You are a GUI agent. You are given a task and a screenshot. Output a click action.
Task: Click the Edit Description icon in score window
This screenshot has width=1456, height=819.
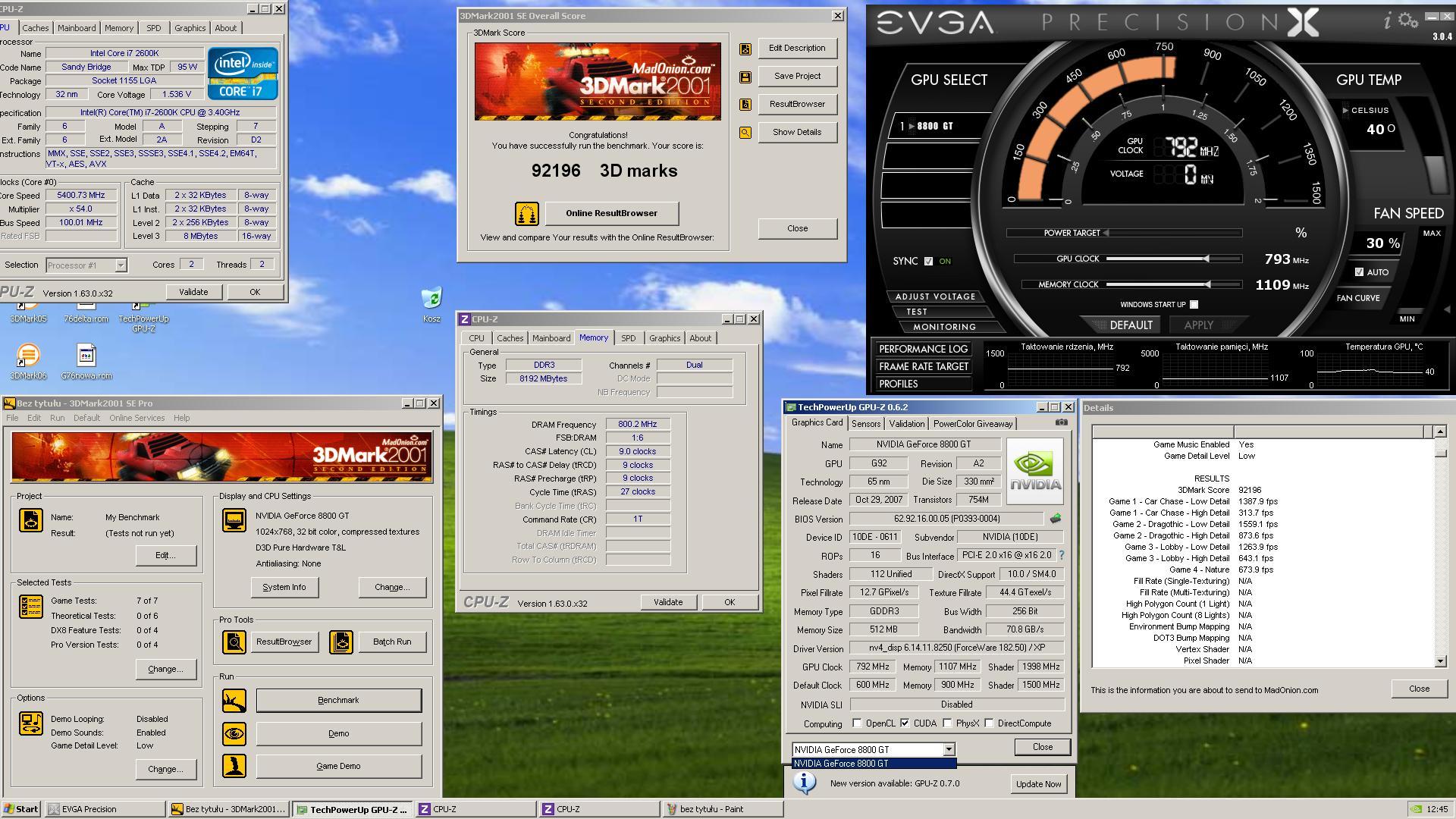point(745,49)
